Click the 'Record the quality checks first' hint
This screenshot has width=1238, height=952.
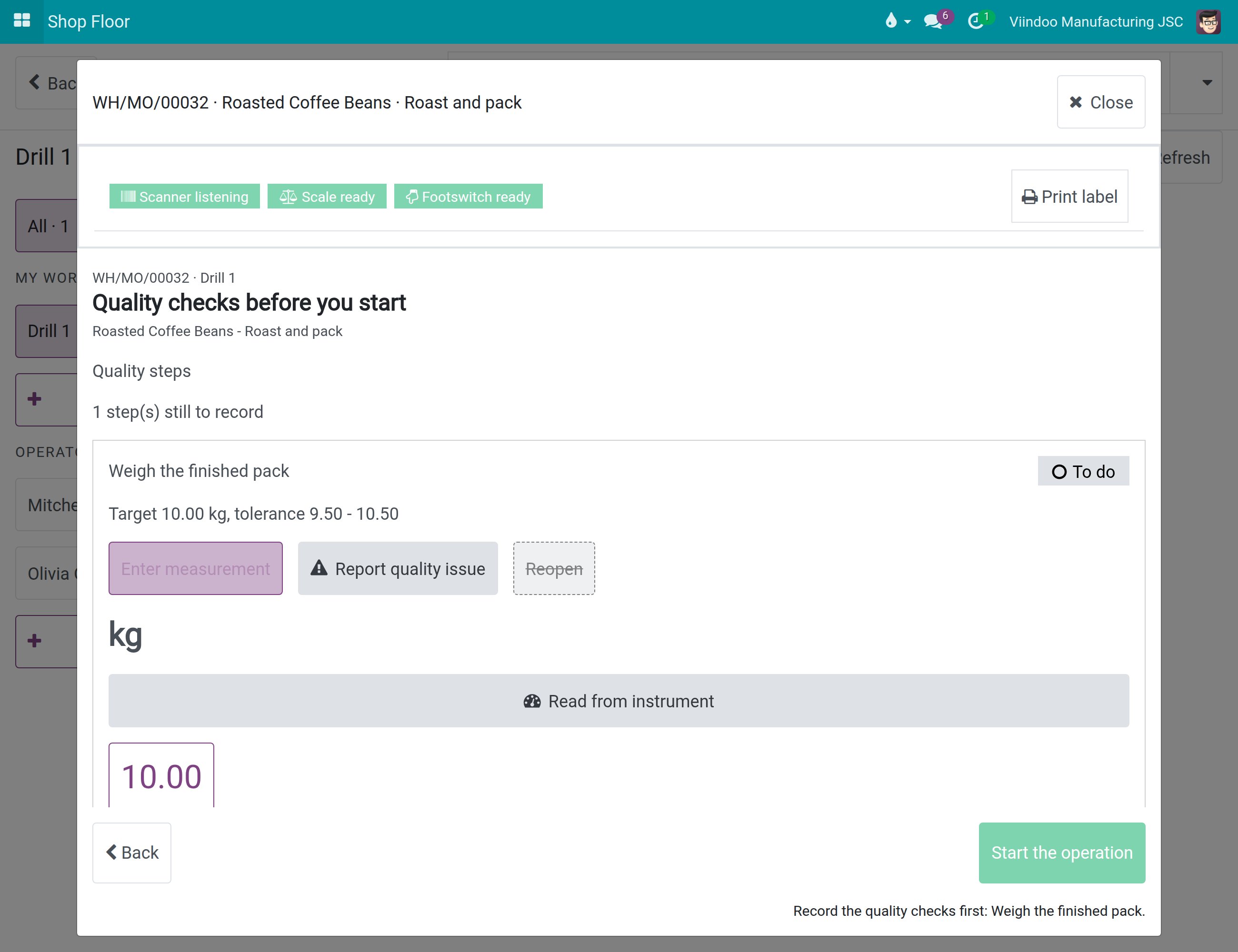click(x=969, y=911)
